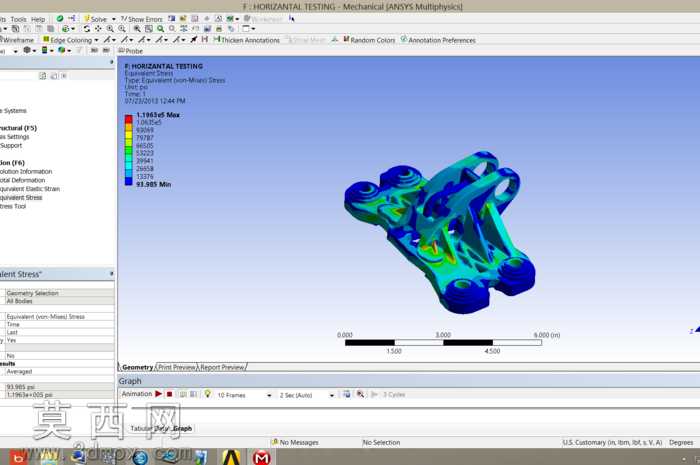Open the Tools menu
Screen dimensions: 700x465
click(x=18, y=19)
